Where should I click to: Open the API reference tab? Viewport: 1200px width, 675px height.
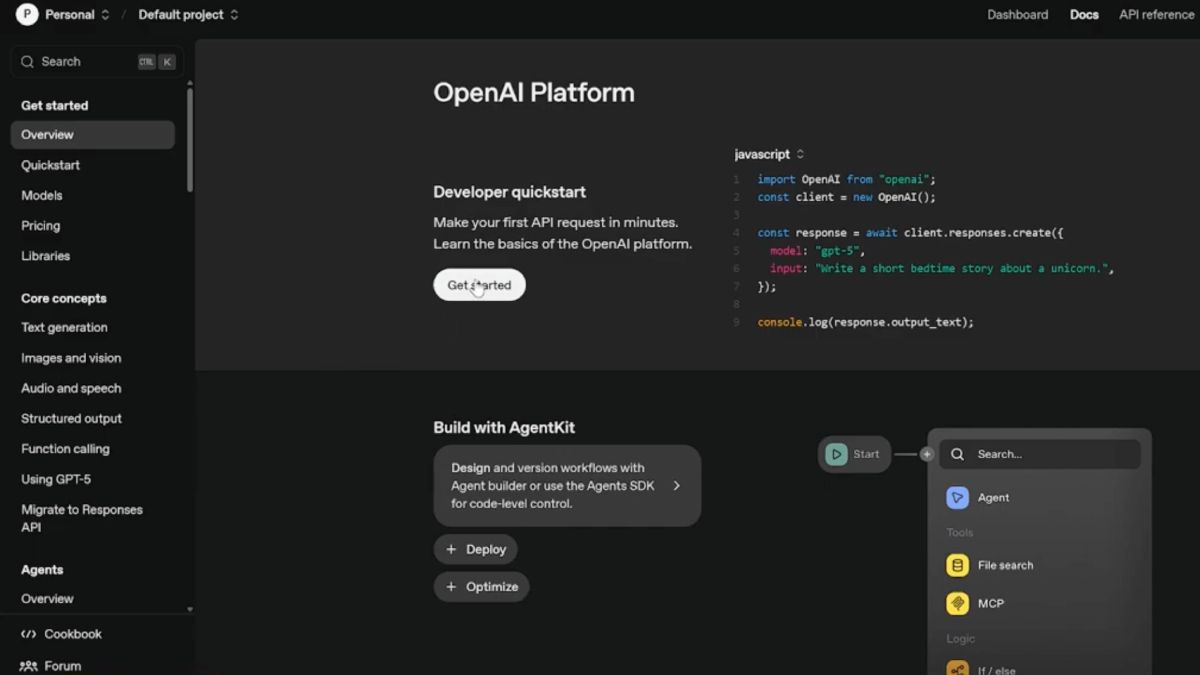click(x=1156, y=15)
